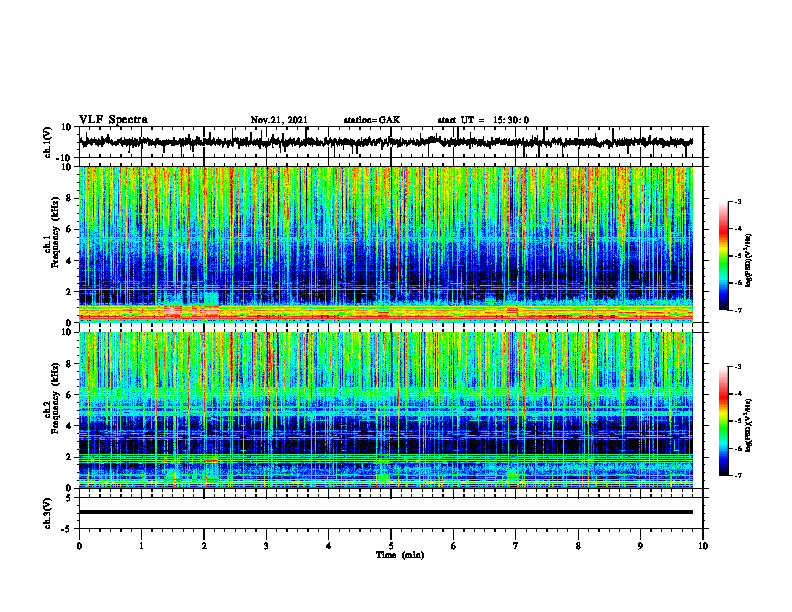Click time axis tick label "5"
This screenshot has height=612, width=792.
(391, 546)
